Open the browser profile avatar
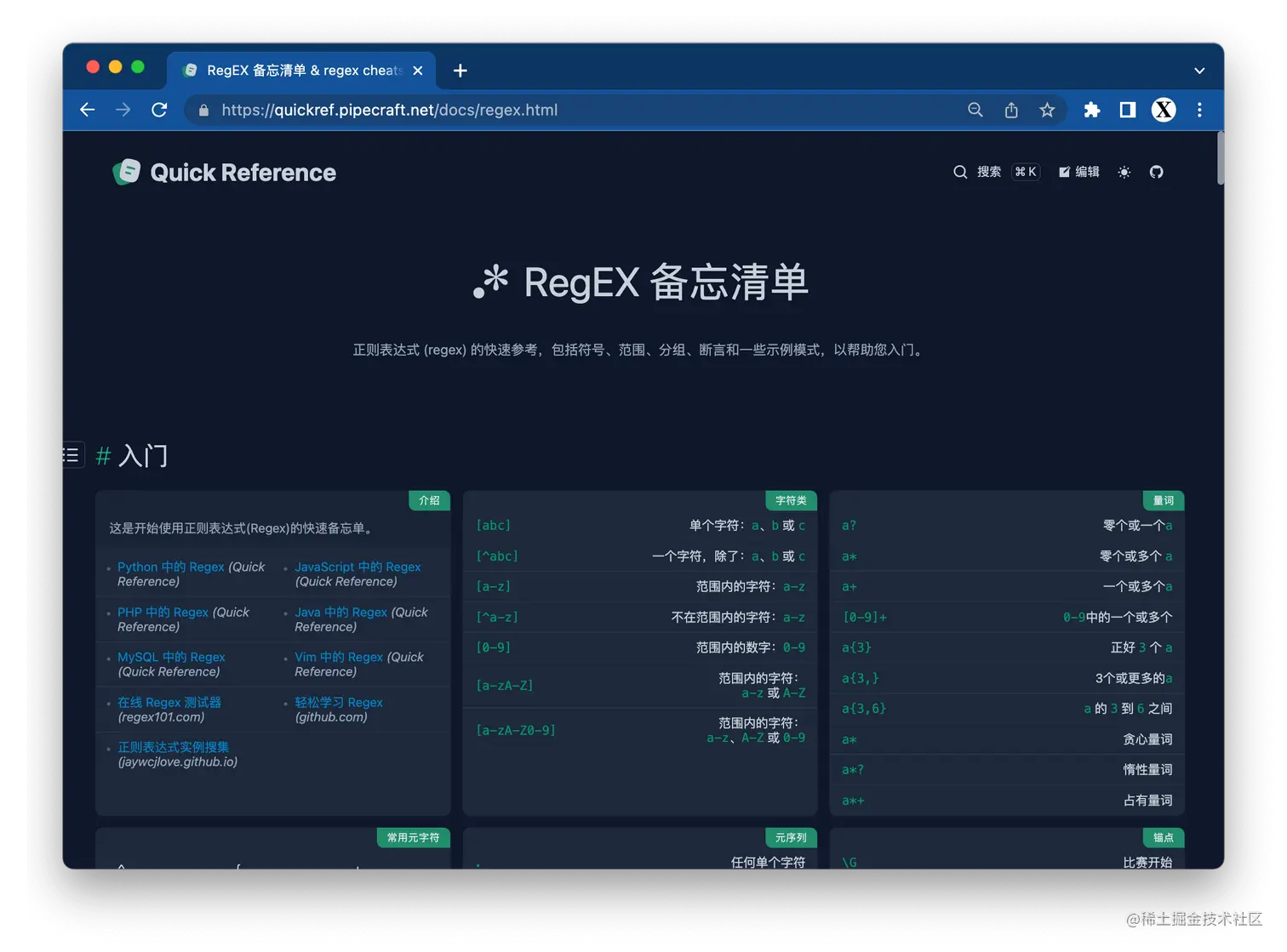 1164,110
